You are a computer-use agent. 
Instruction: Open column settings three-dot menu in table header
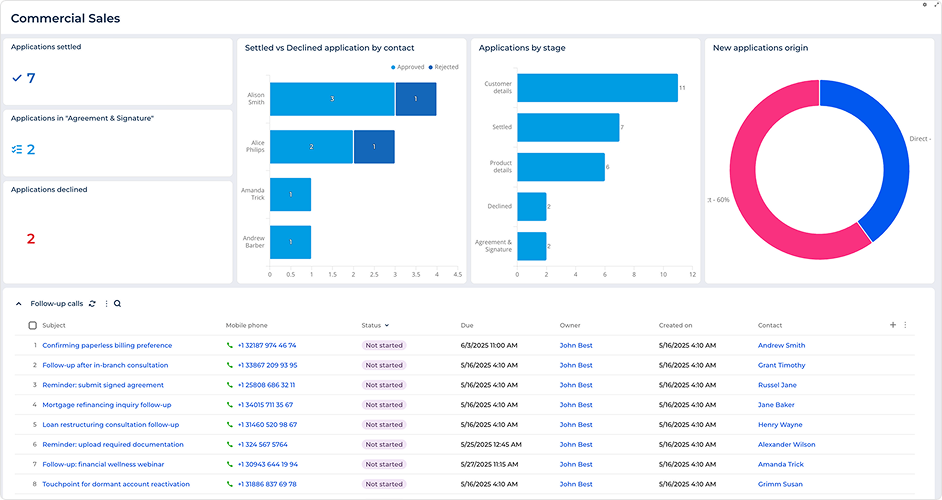coord(906,325)
